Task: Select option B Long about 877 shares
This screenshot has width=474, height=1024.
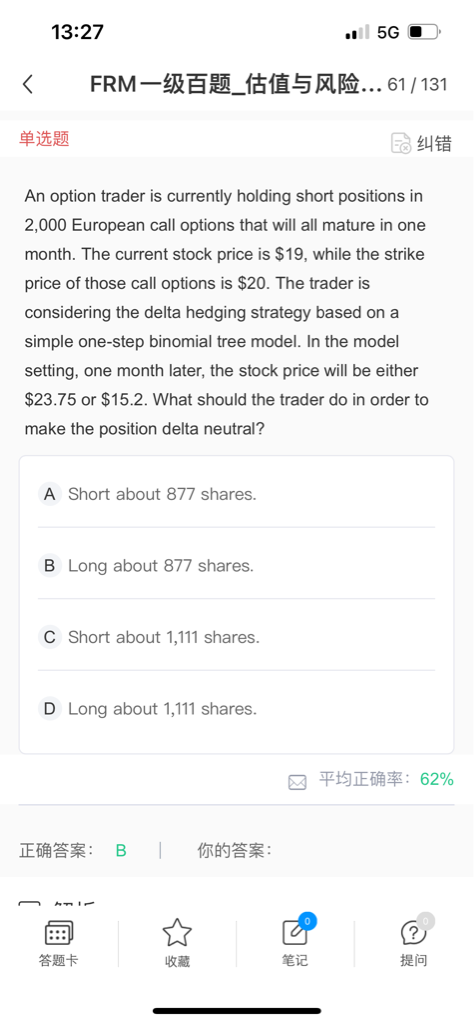Action: [x=236, y=566]
